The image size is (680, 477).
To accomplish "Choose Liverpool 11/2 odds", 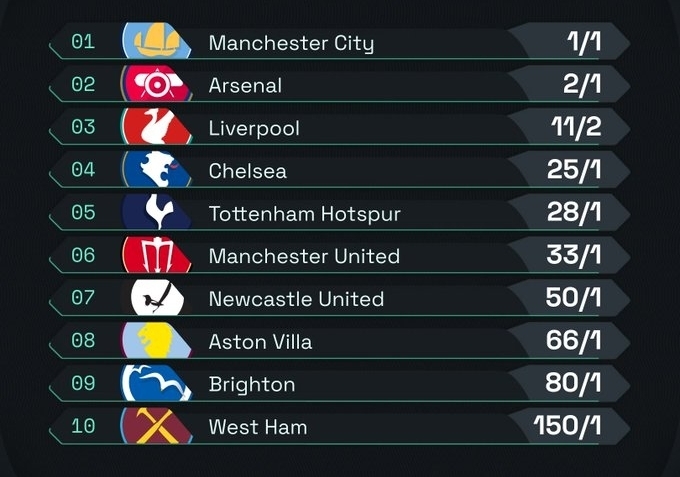I will coord(575,128).
